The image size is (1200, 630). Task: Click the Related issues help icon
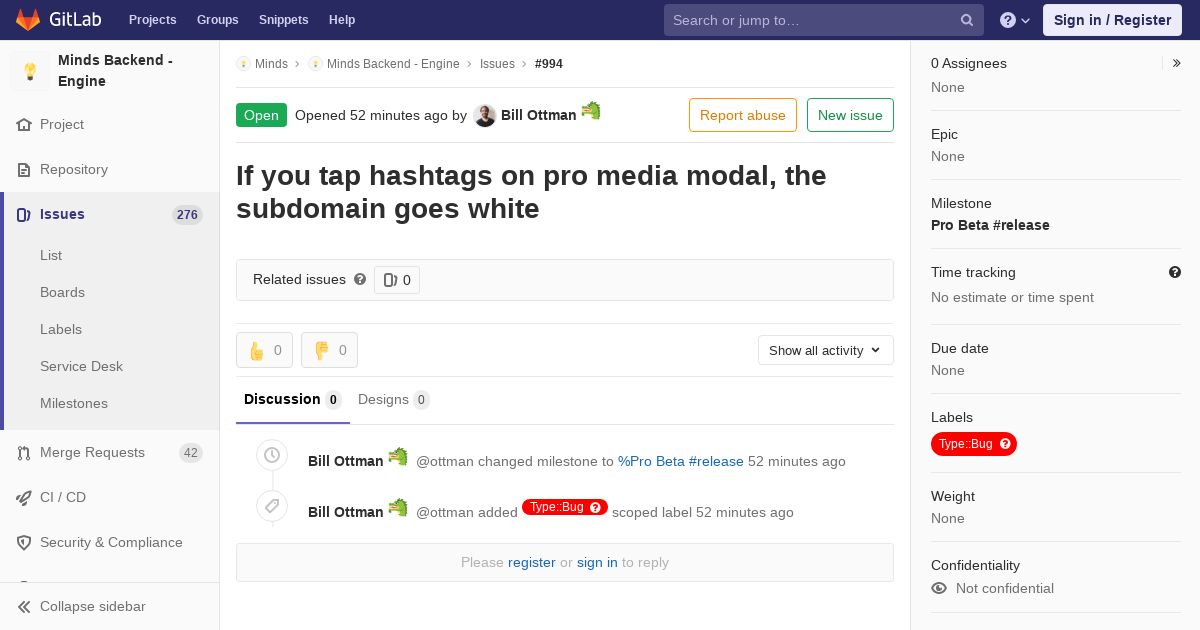(x=360, y=279)
